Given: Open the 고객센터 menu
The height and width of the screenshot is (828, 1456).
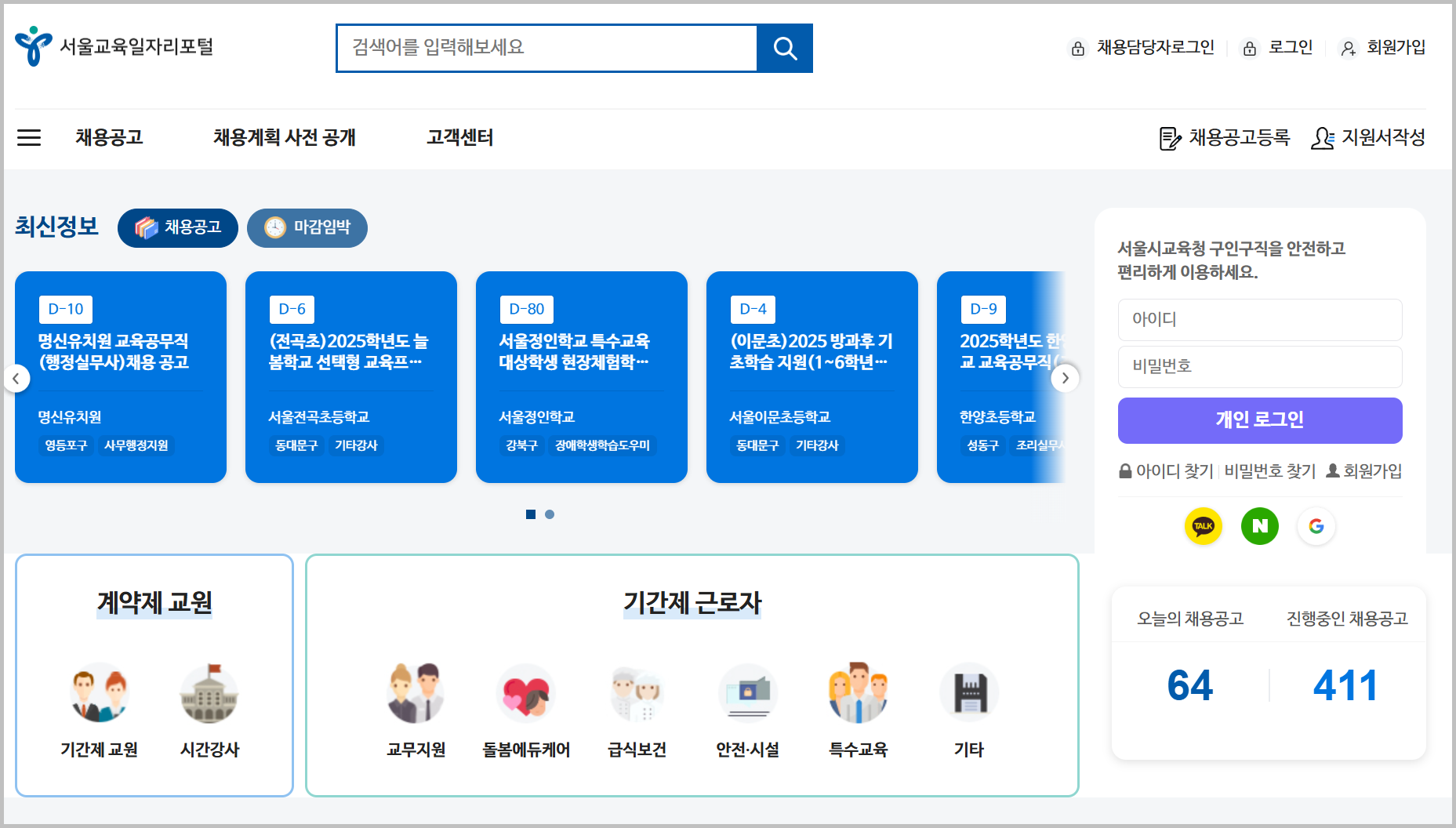Looking at the screenshot, I should click(x=460, y=138).
